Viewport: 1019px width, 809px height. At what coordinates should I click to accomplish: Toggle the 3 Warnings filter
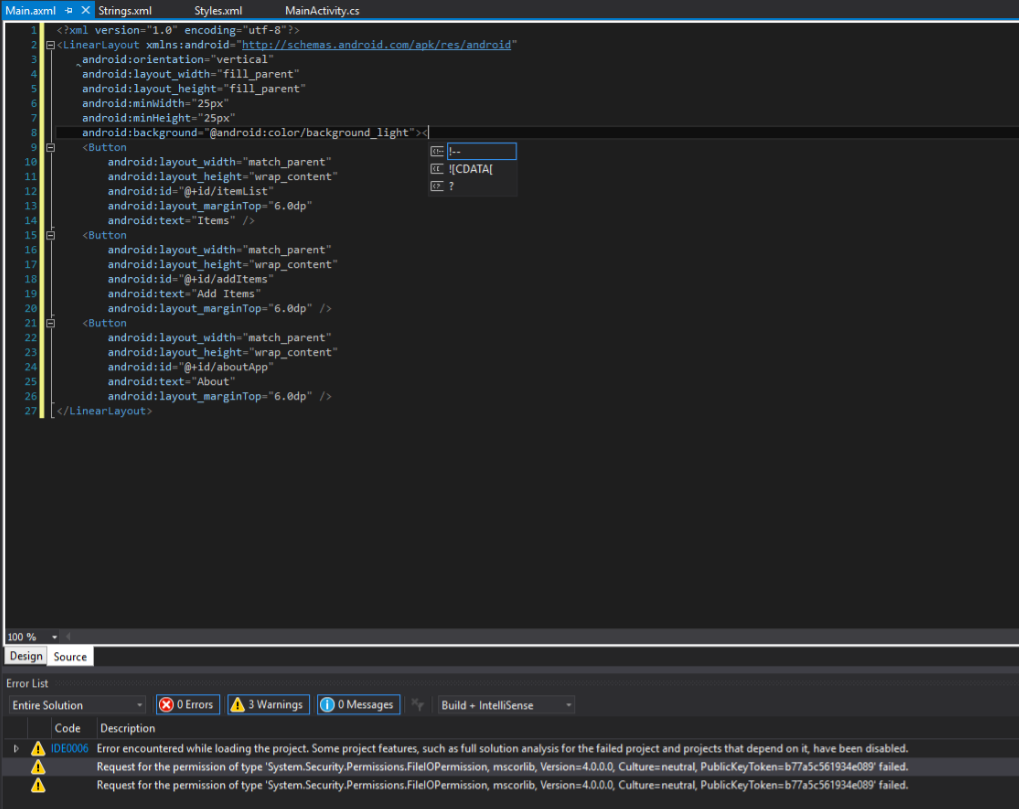tap(268, 705)
